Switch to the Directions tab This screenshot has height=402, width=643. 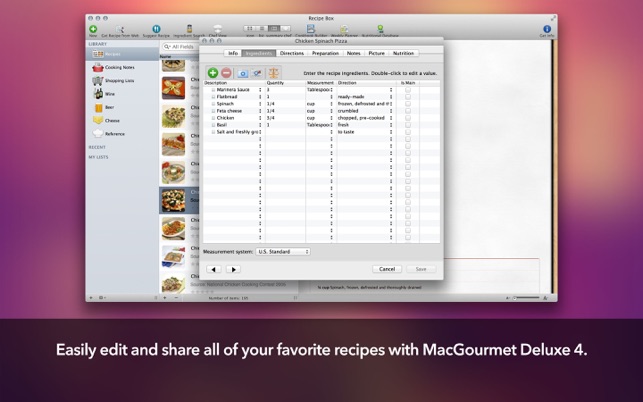(292, 53)
